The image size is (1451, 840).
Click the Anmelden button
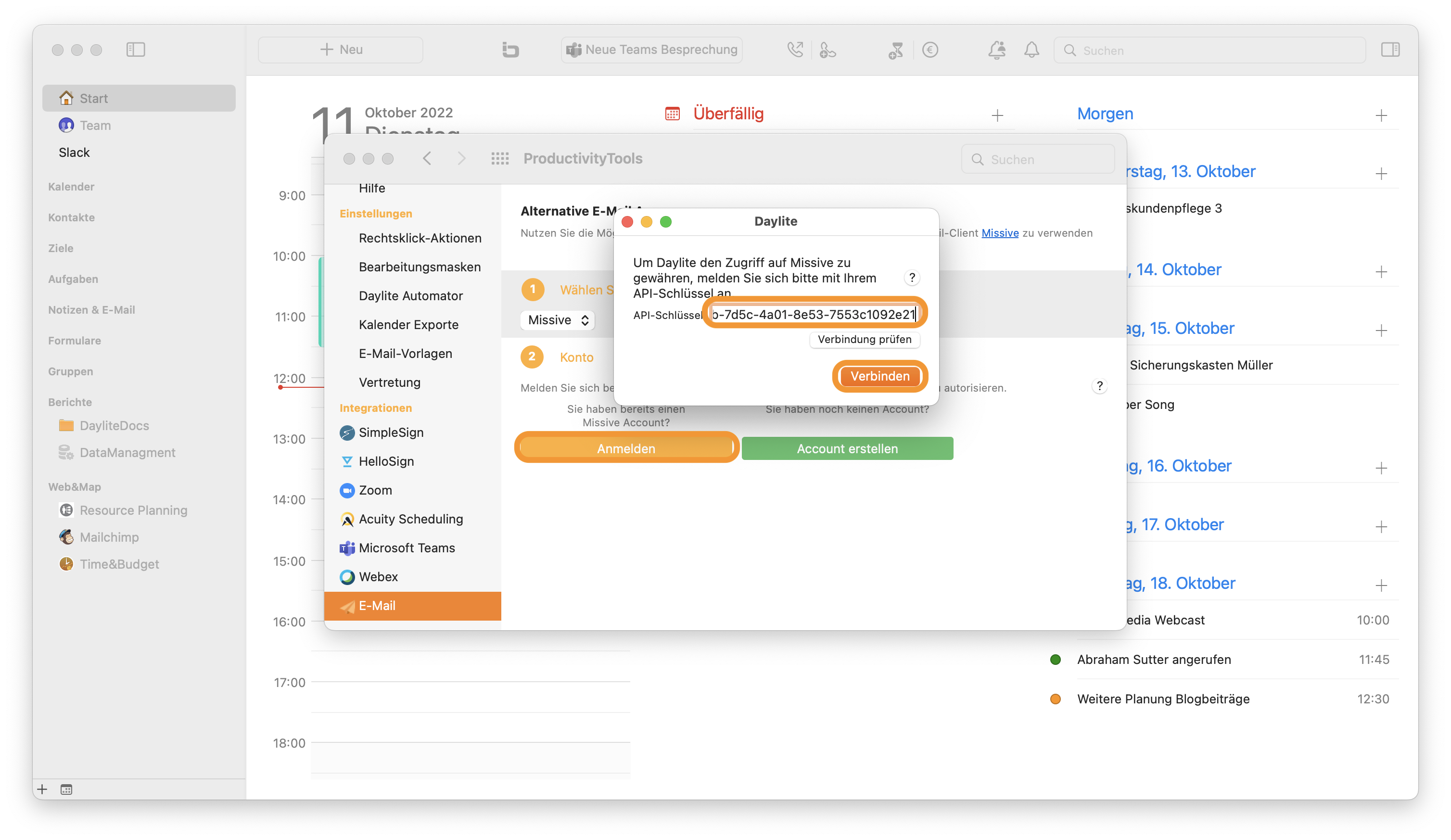[x=626, y=448]
